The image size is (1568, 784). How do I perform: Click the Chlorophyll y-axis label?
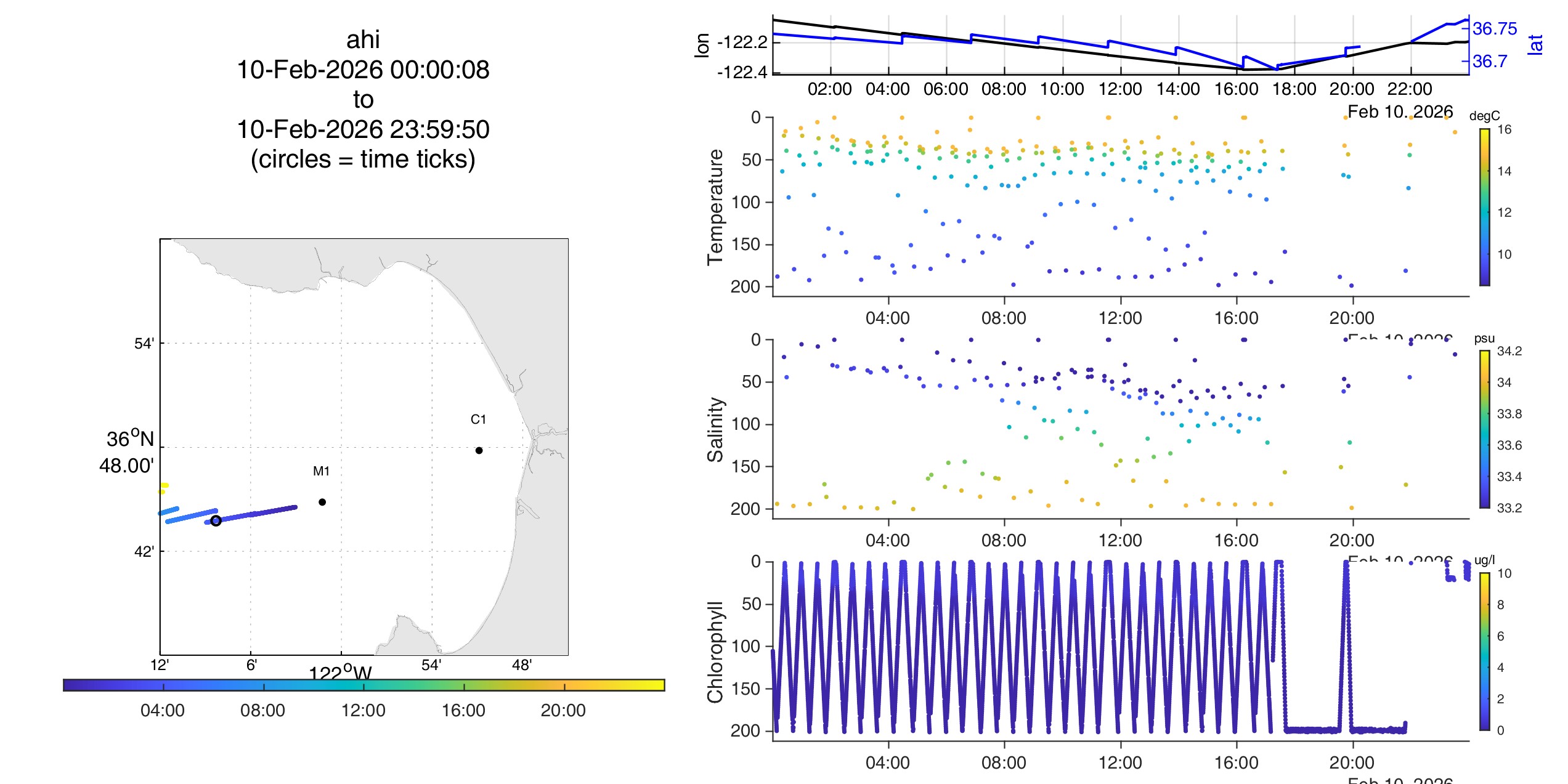tap(715, 652)
